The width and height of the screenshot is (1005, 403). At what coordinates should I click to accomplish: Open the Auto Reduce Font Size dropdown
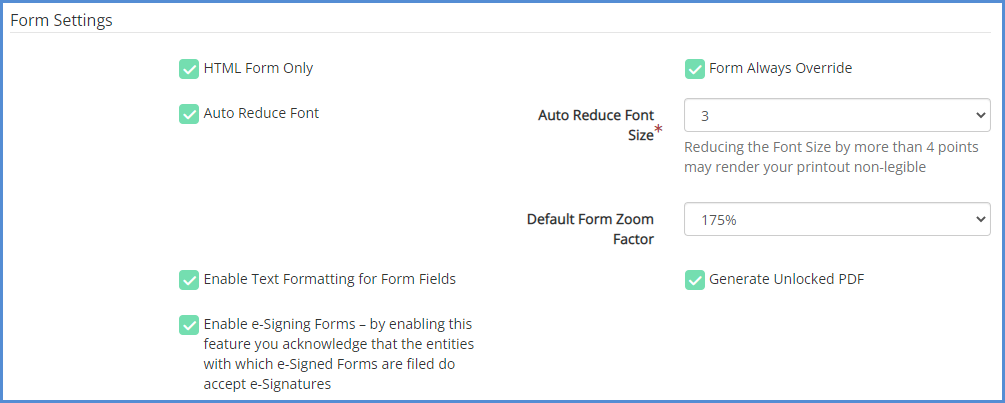pyautogui.click(x=836, y=116)
